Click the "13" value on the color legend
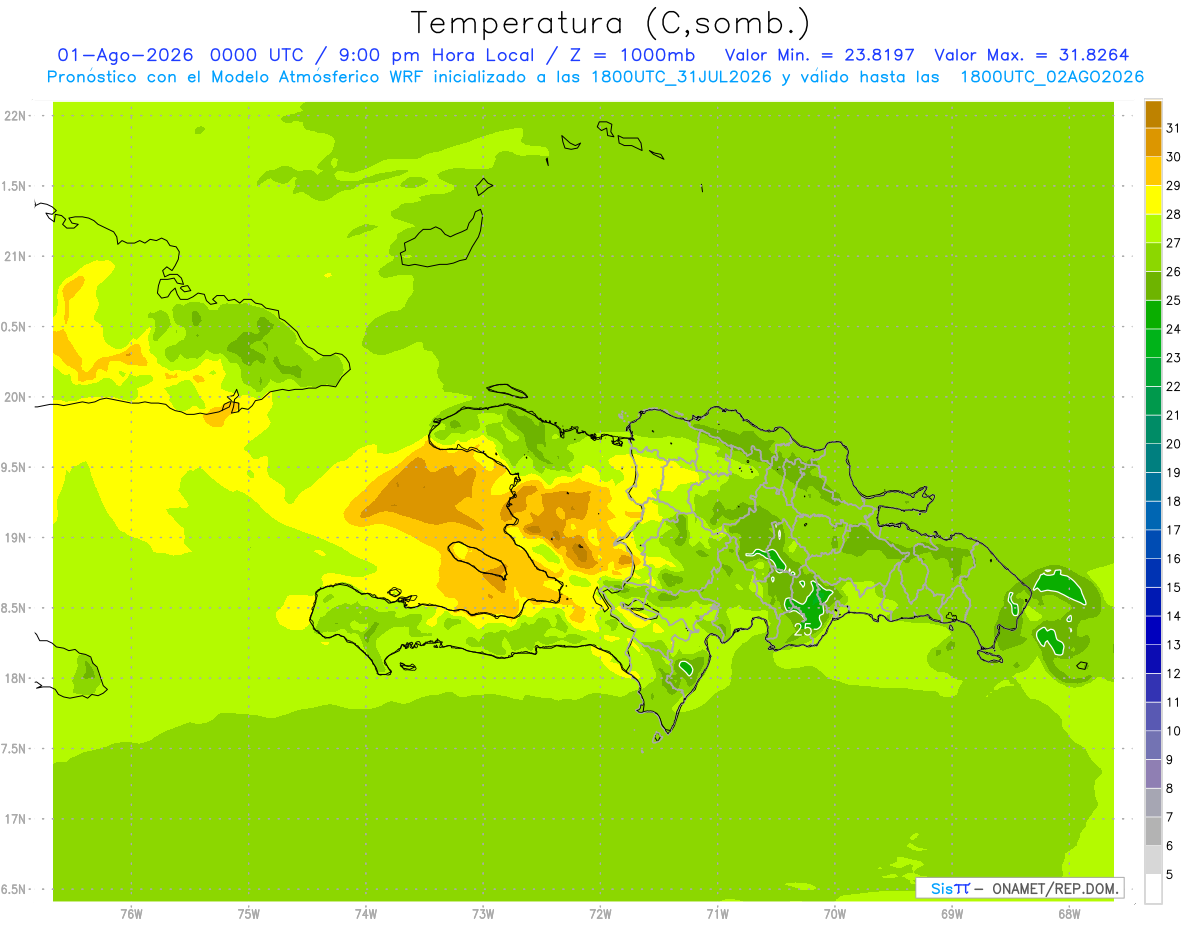 [1173, 645]
